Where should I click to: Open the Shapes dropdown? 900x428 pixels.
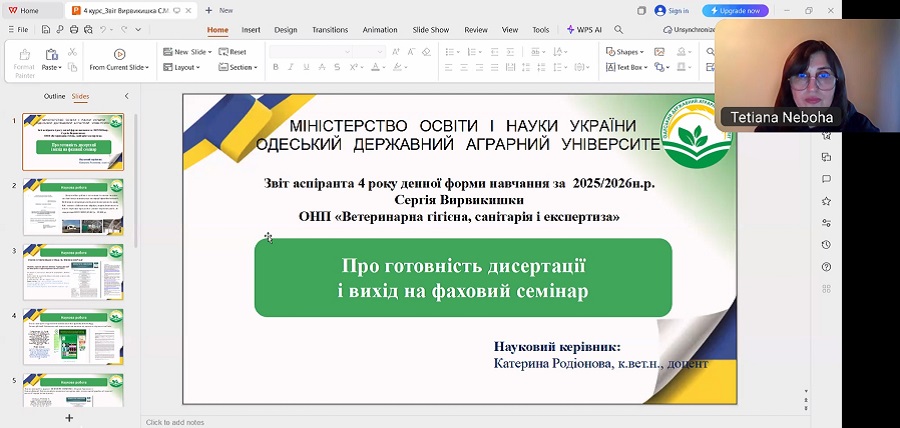(626, 52)
